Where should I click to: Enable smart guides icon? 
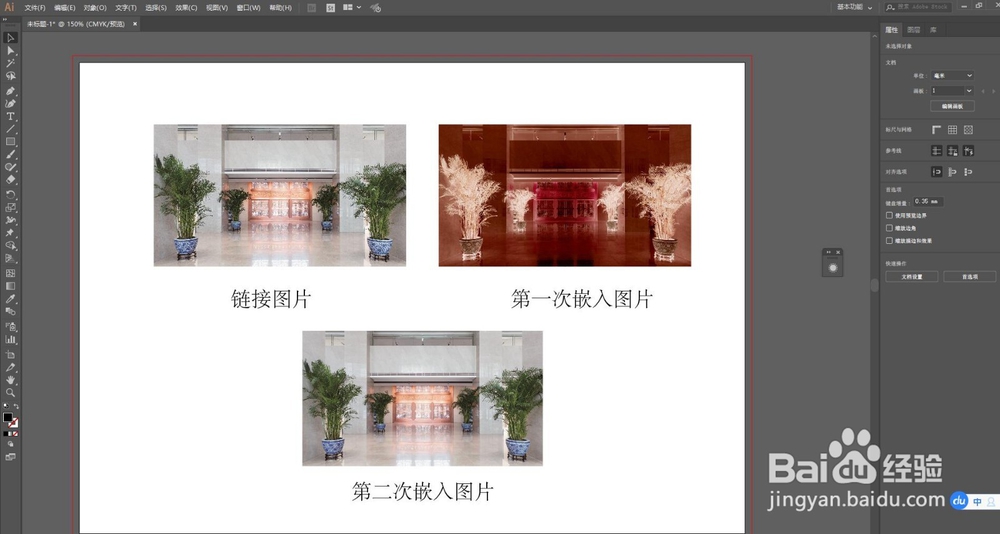tap(969, 151)
